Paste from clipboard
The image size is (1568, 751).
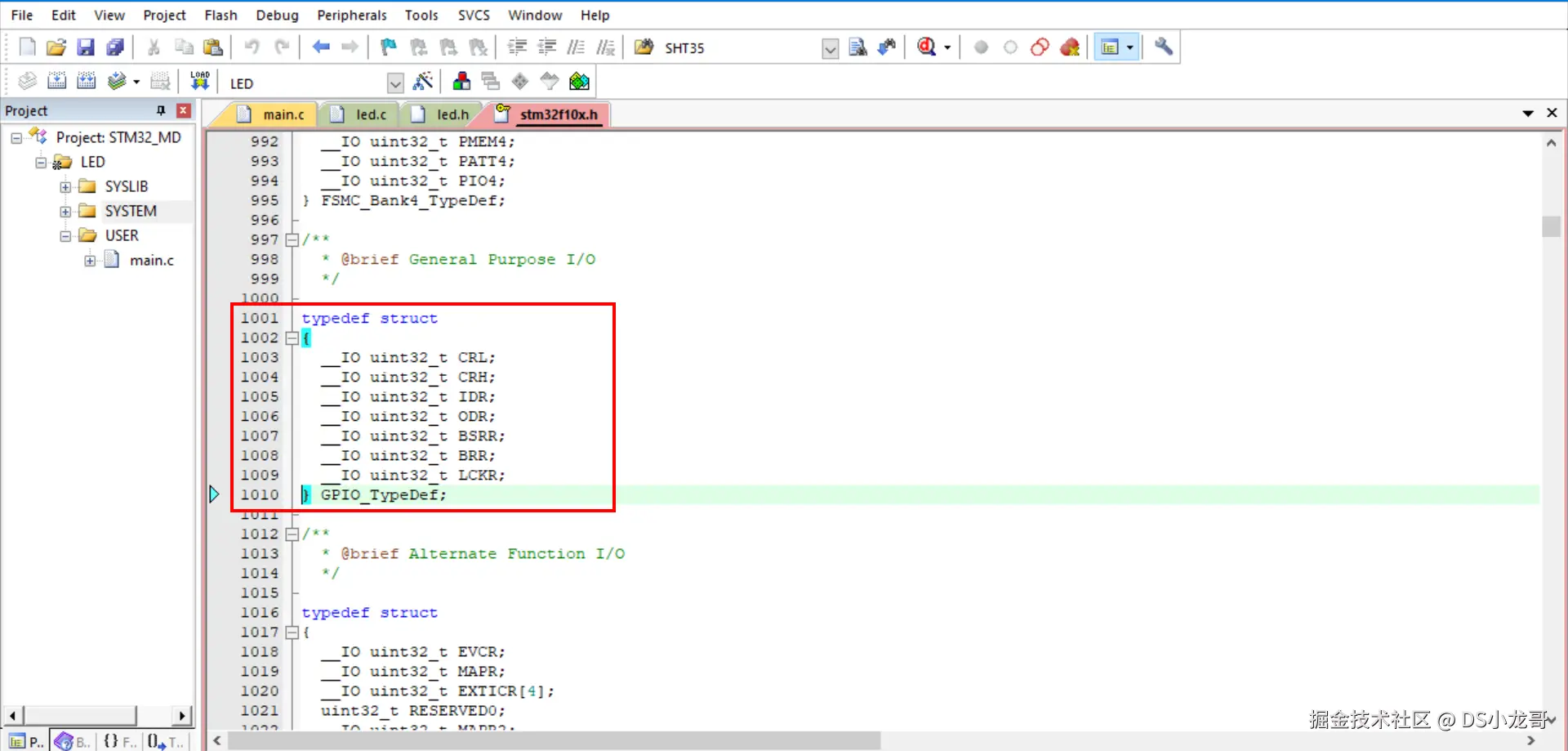pyautogui.click(x=213, y=47)
